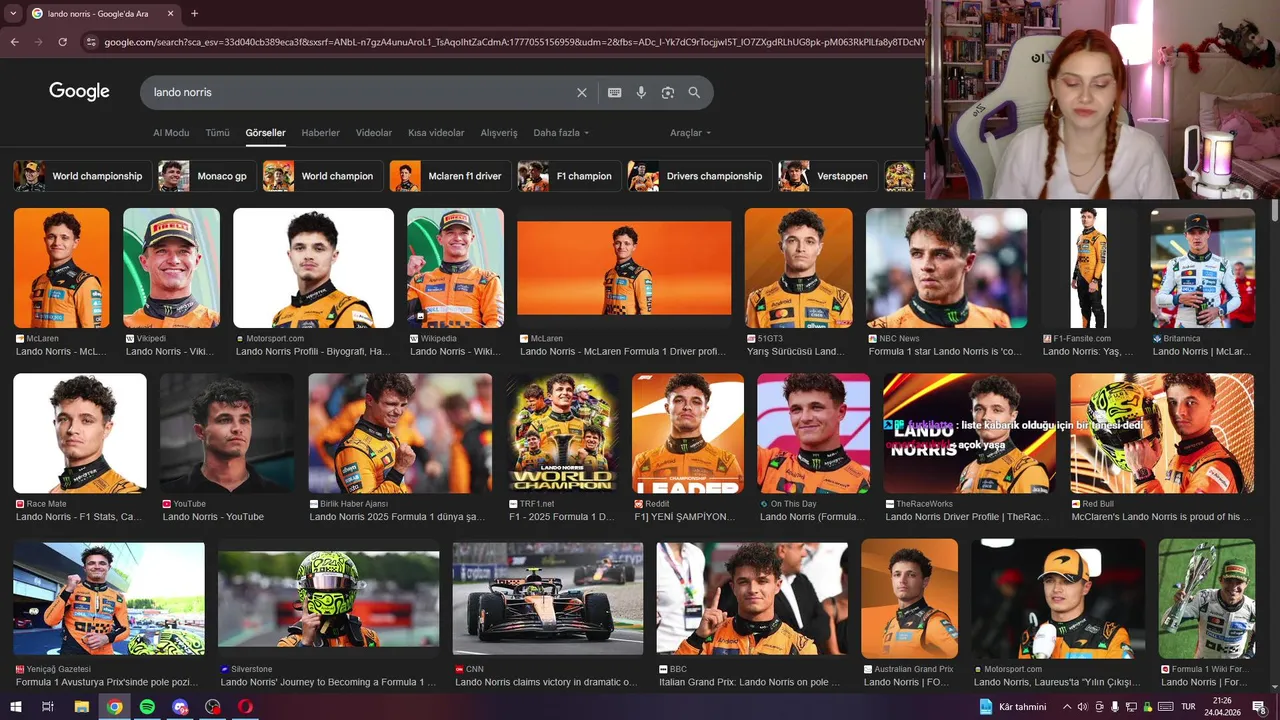Image resolution: width=1280 pixels, height=720 pixels.
Task: Open Discord from the taskbar
Action: tap(180, 707)
